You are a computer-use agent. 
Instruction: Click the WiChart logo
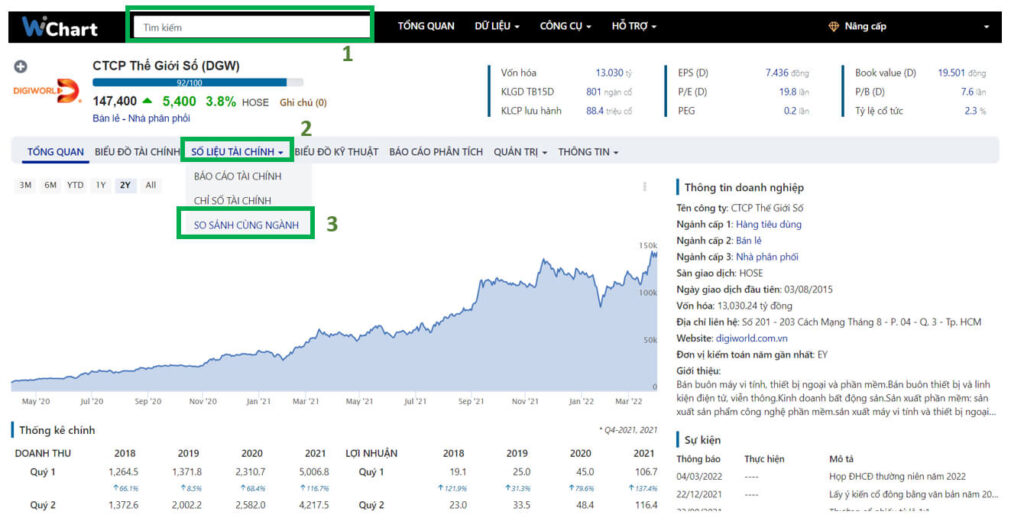click(x=59, y=27)
